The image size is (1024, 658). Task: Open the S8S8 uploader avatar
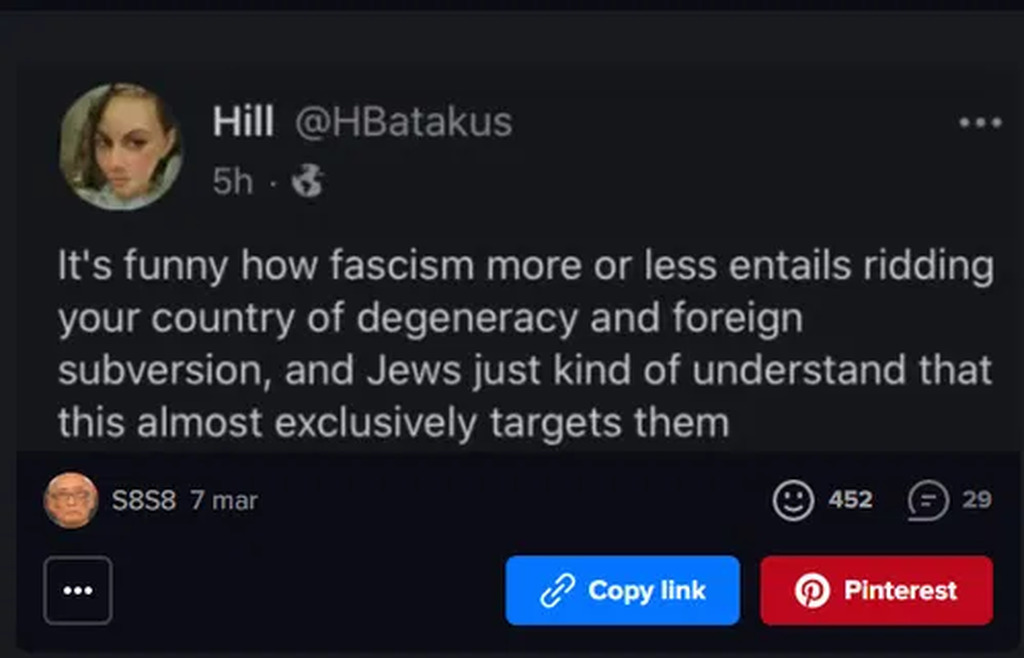[x=71, y=500]
